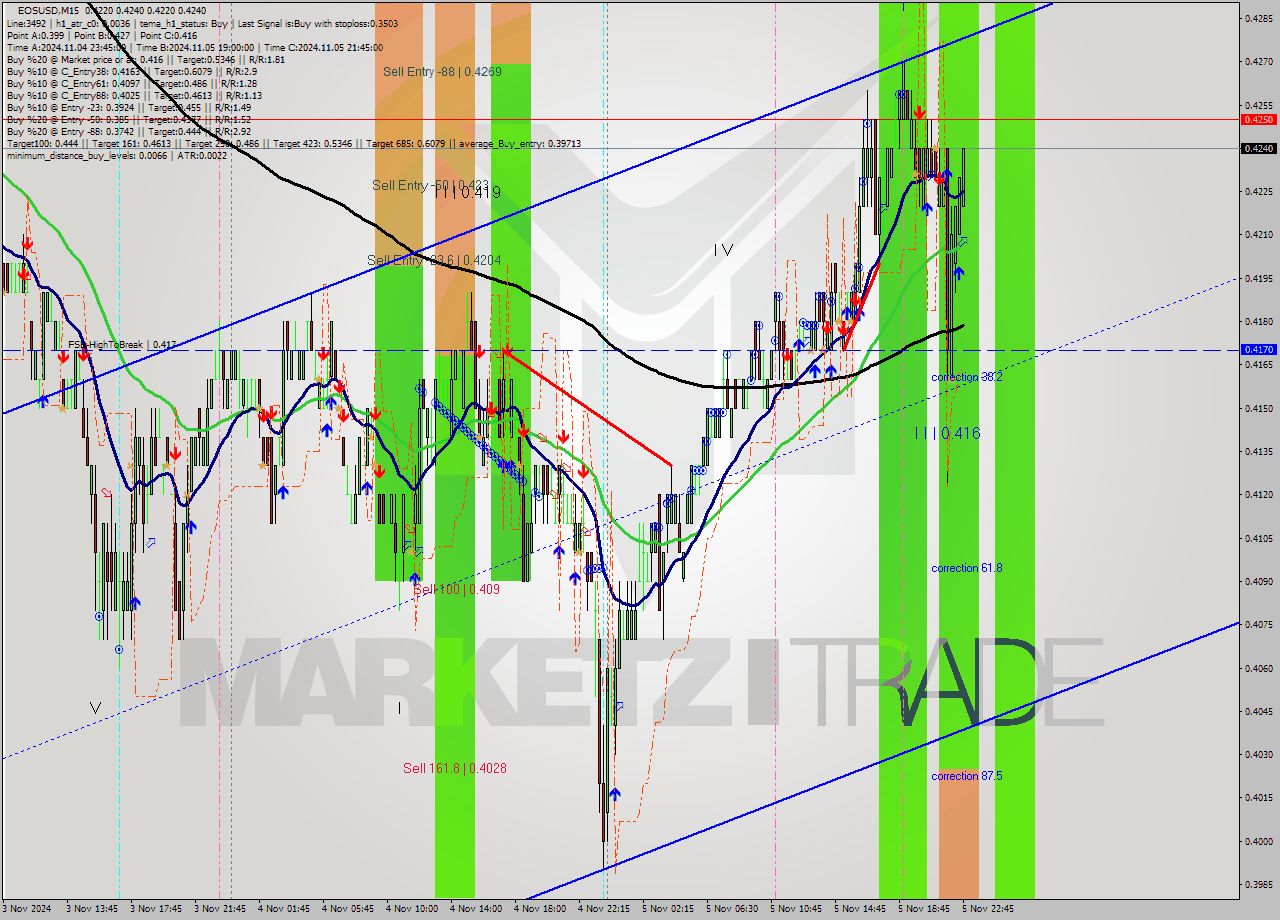1280x920 pixels.
Task: Click the 'Sell 100 | 0.409' label
Action: tap(456, 589)
